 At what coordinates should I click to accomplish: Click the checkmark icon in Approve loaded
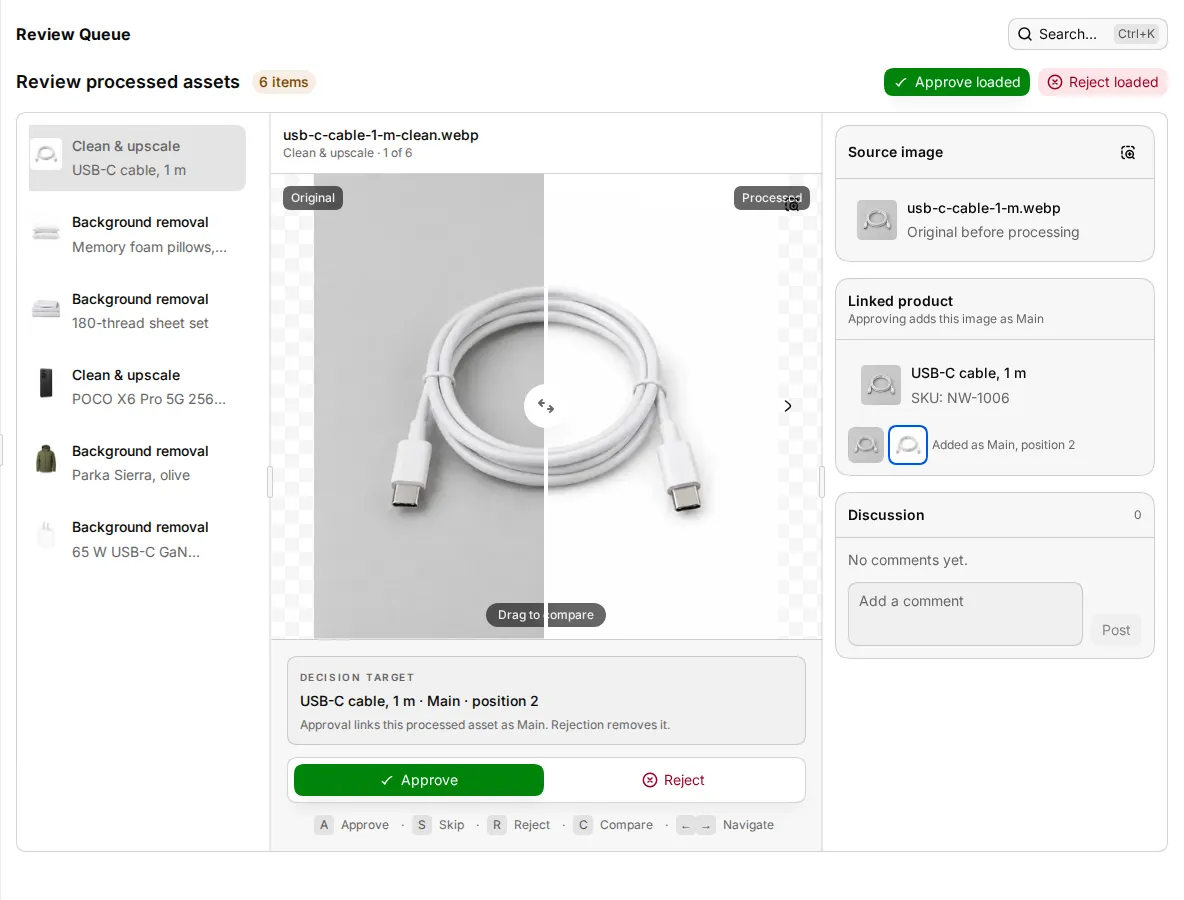(900, 82)
